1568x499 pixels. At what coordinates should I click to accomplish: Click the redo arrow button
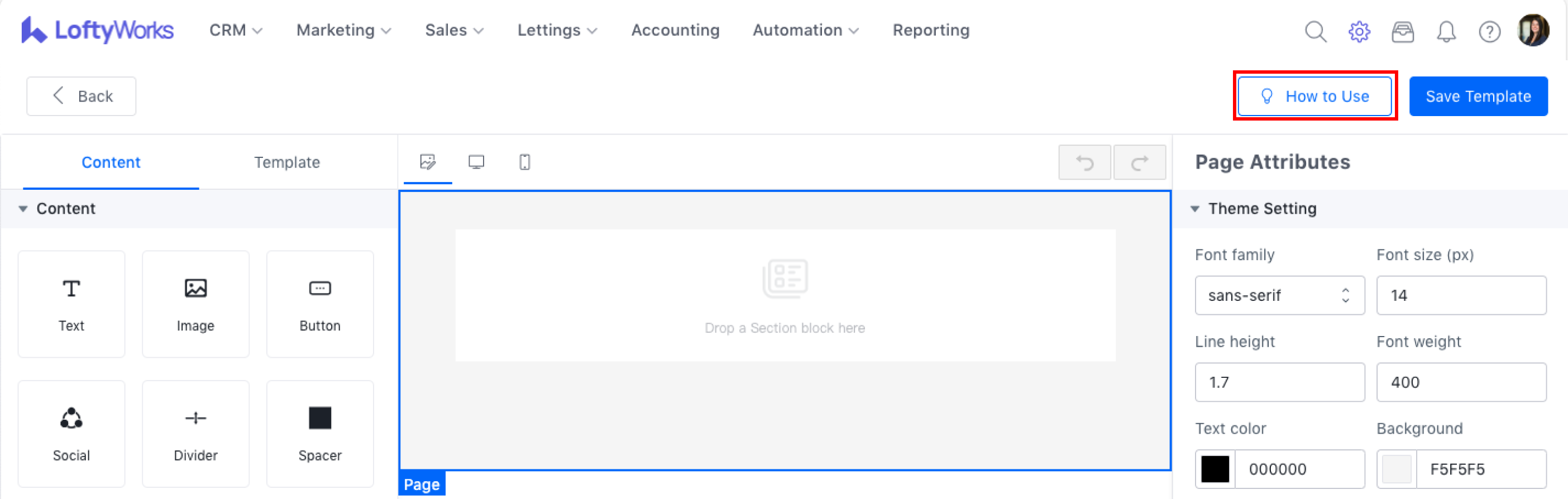(x=1140, y=162)
